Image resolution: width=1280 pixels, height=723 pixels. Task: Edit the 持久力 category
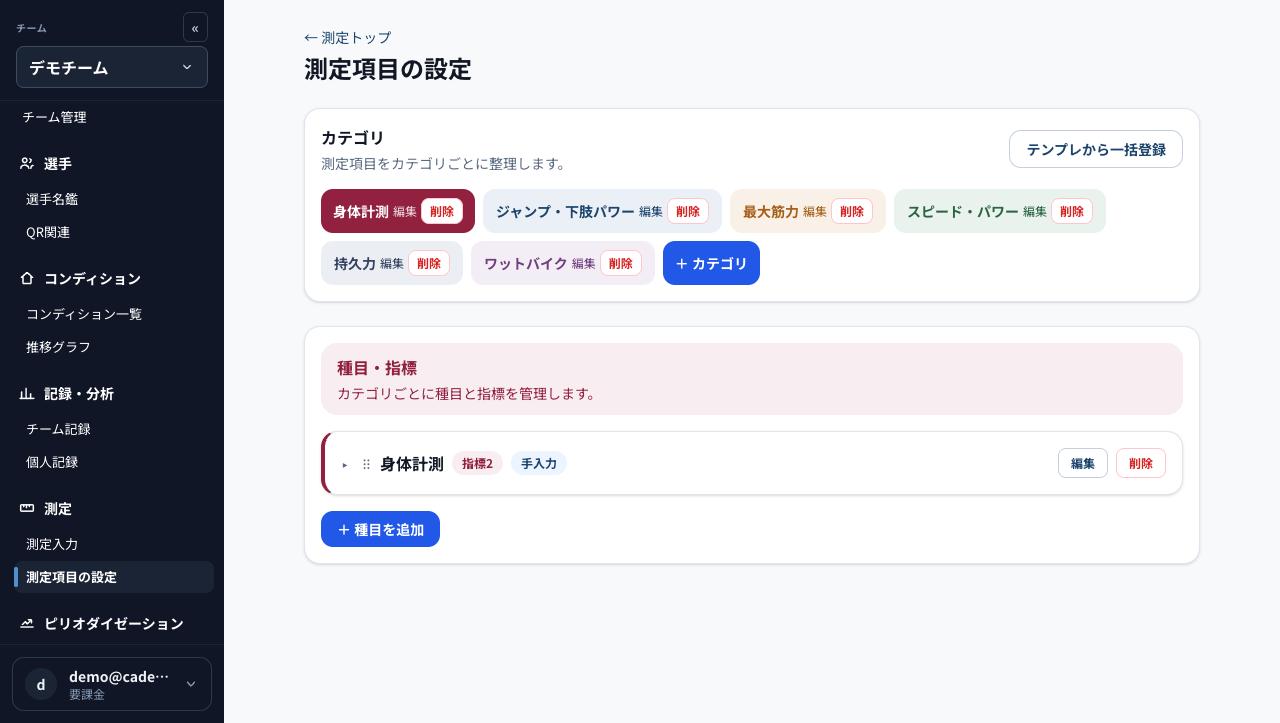point(392,263)
